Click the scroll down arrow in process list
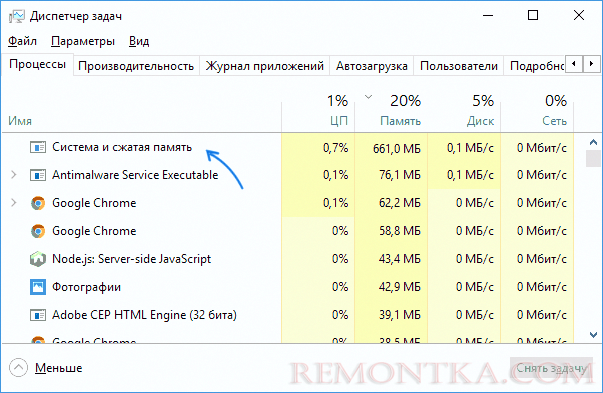 593,335
